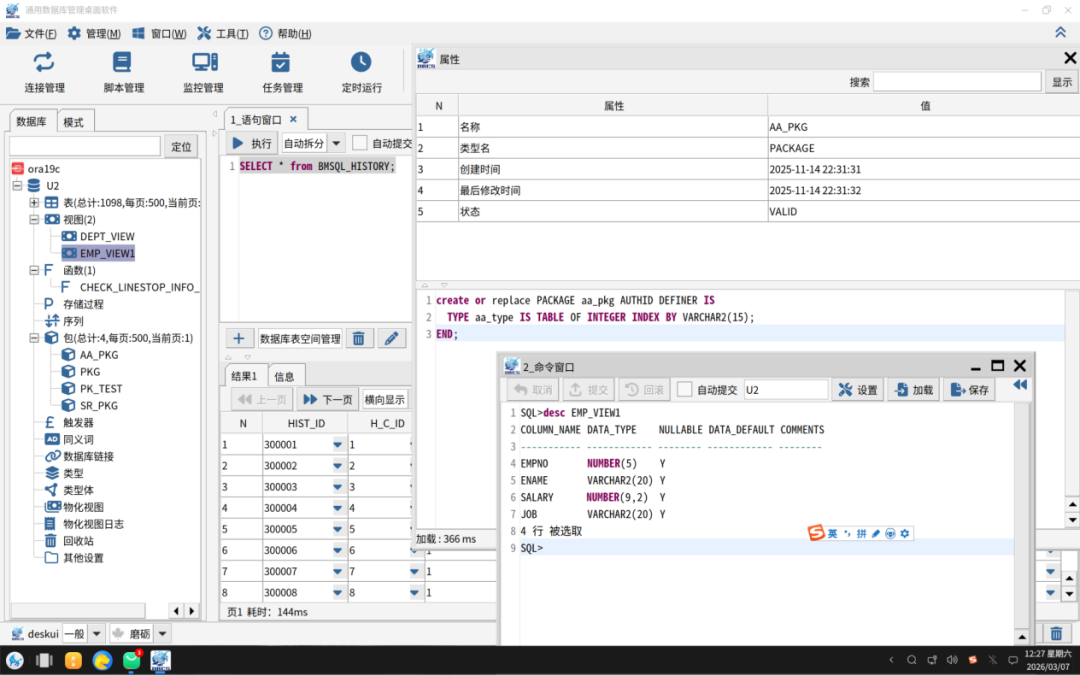Open the 文件(F) menu
The width and height of the screenshot is (1080, 676).
(31, 33)
